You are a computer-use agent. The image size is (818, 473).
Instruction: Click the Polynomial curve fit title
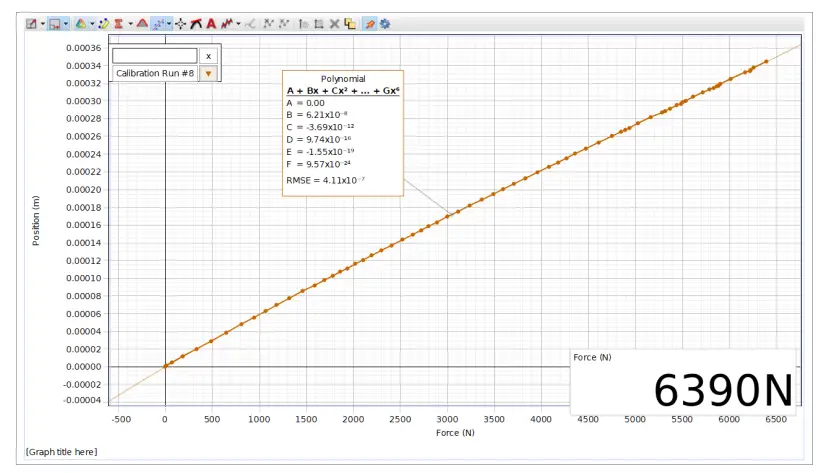(343, 79)
